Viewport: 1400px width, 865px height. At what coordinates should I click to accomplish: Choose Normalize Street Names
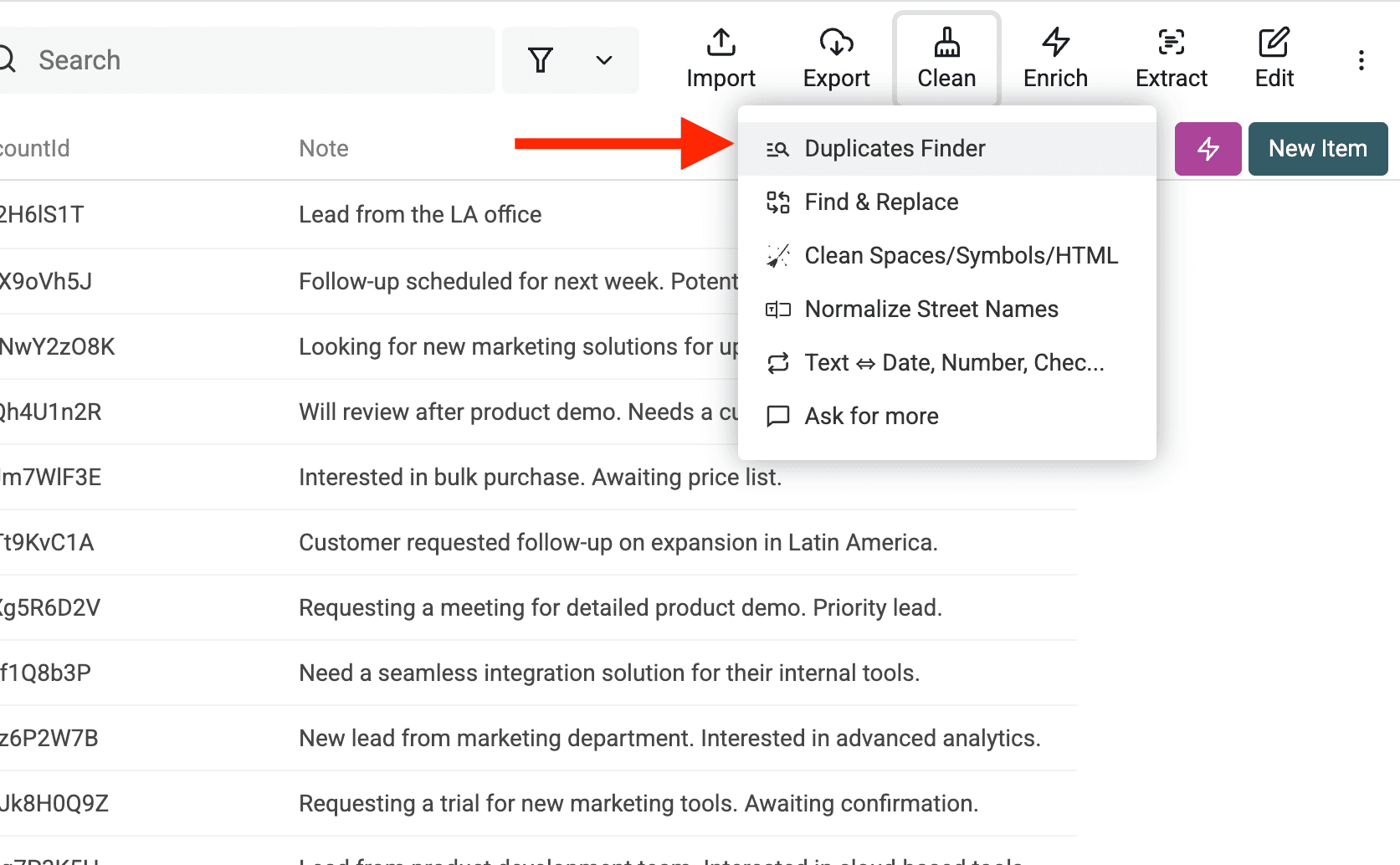coord(931,309)
